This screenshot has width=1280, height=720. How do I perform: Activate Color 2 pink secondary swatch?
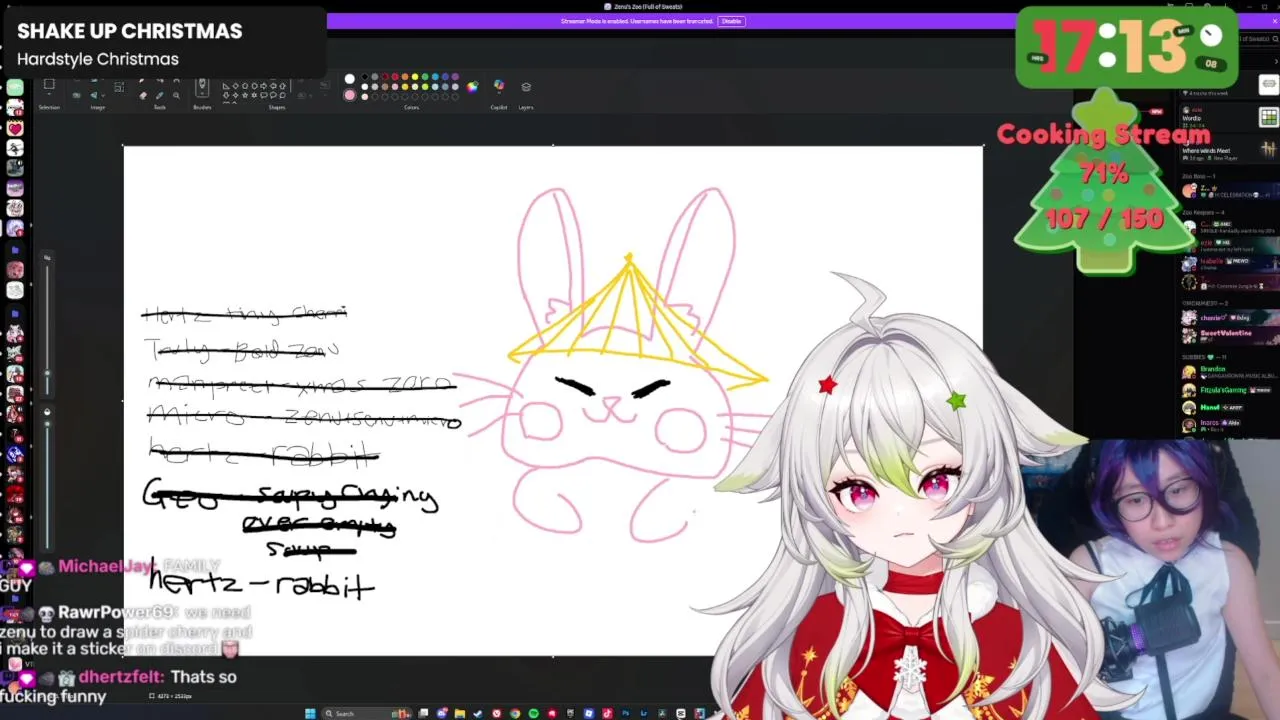tap(350, 95)
